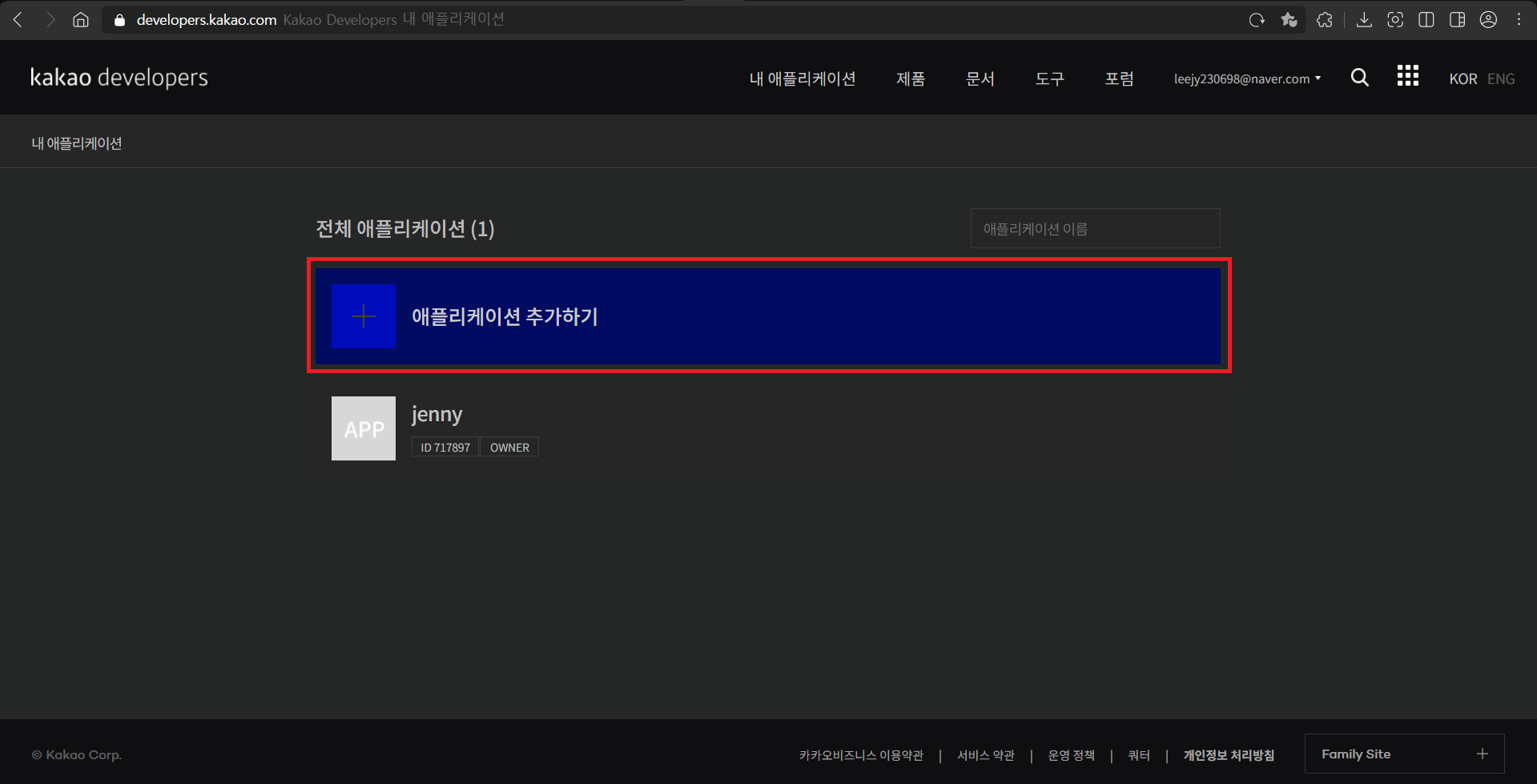Click the 전체 애플리케이션 (1) heading
1537x784 pixels.
click(405, 229)
